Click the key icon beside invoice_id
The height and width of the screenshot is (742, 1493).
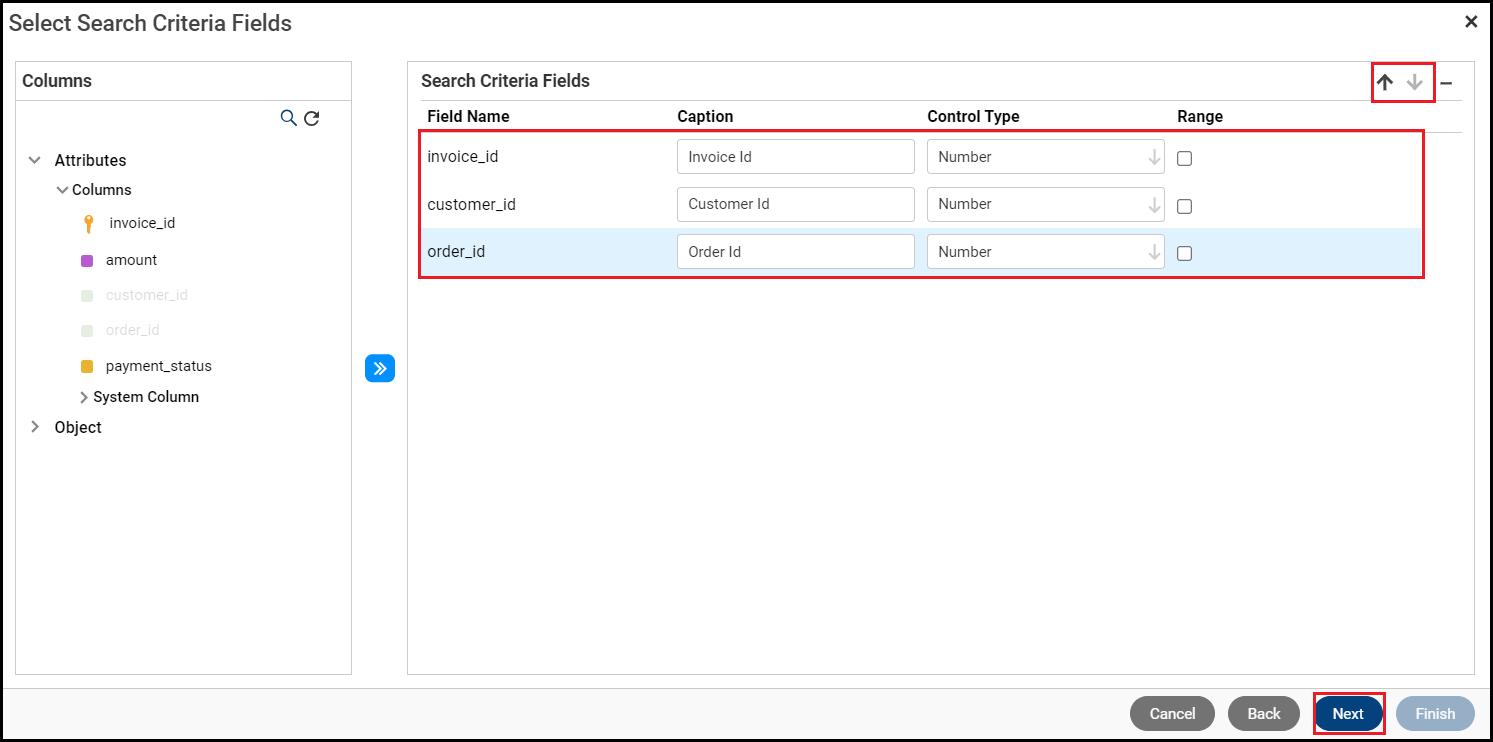88,224
